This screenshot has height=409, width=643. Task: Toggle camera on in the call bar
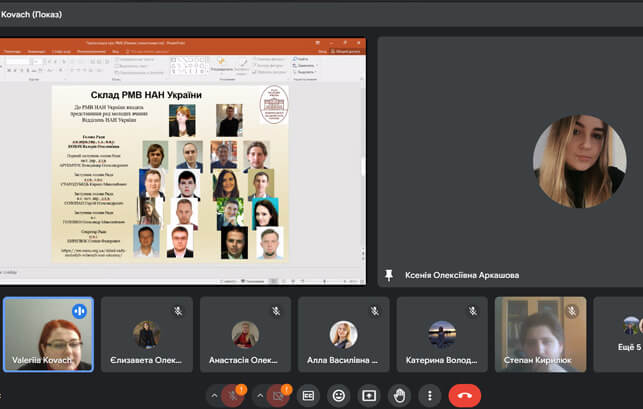279,396
